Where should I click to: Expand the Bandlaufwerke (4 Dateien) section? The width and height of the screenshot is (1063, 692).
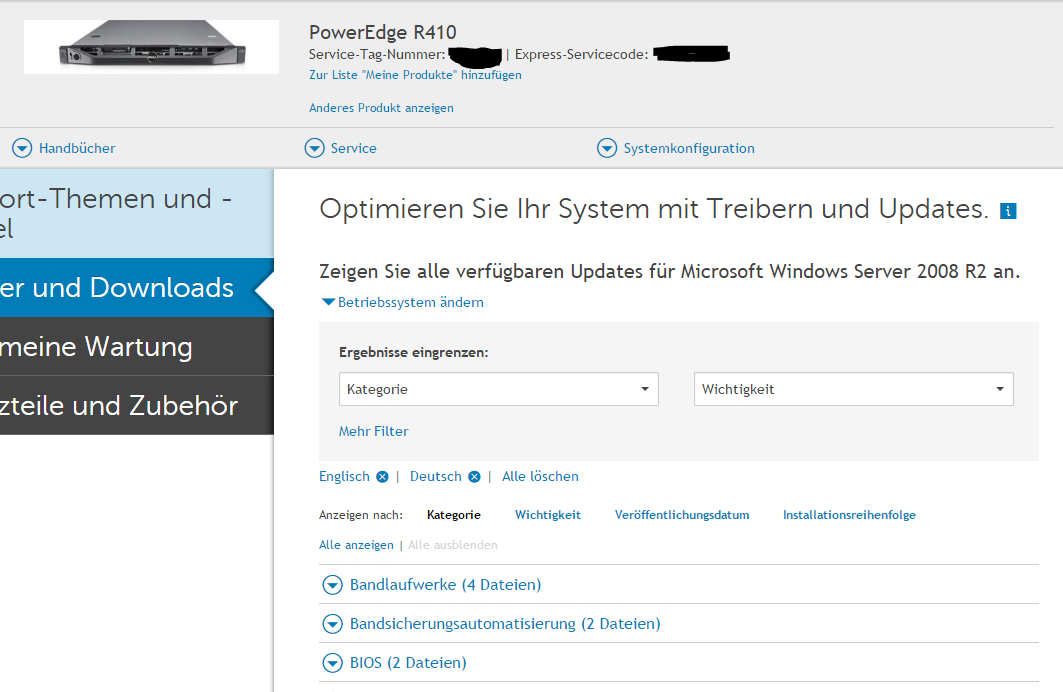coord(679,584)
